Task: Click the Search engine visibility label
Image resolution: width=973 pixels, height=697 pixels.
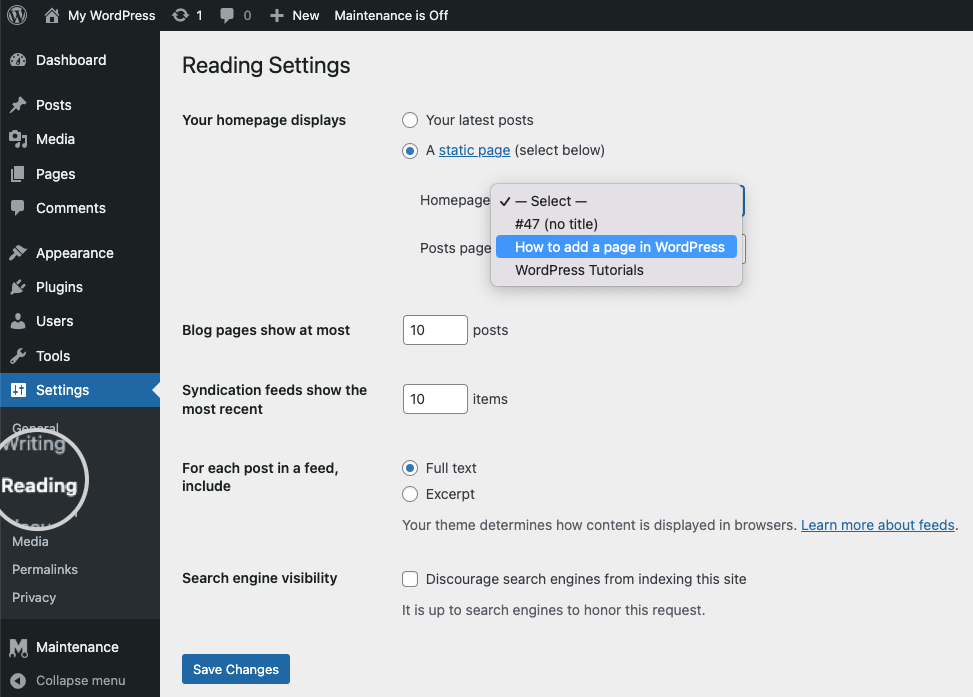Action: (260, 578)
